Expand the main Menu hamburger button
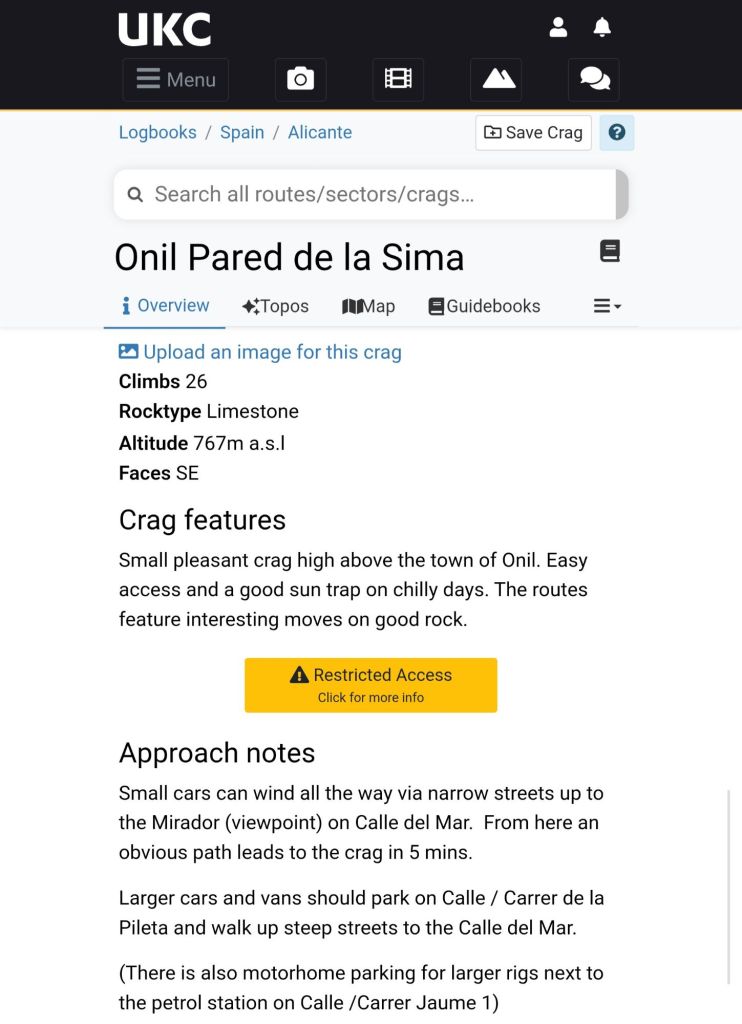 (176, 80)
